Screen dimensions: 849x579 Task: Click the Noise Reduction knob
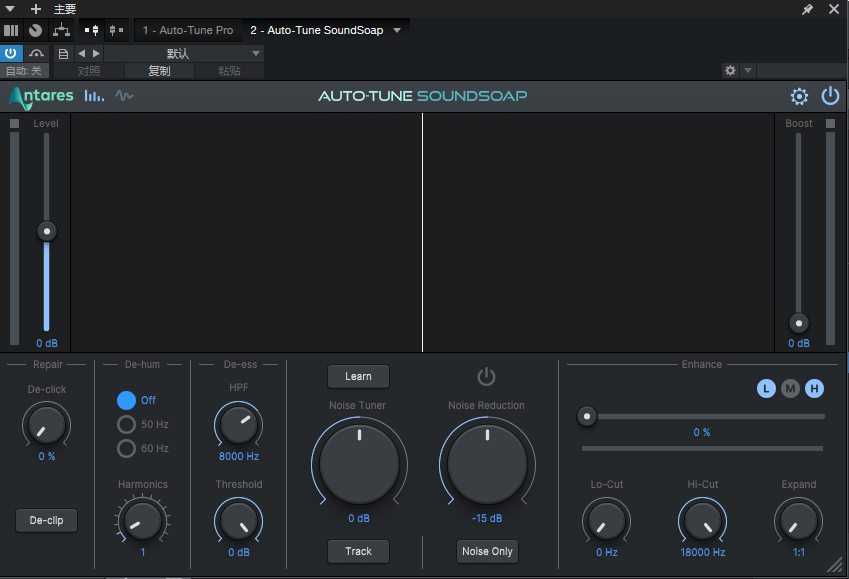point(487,464)
